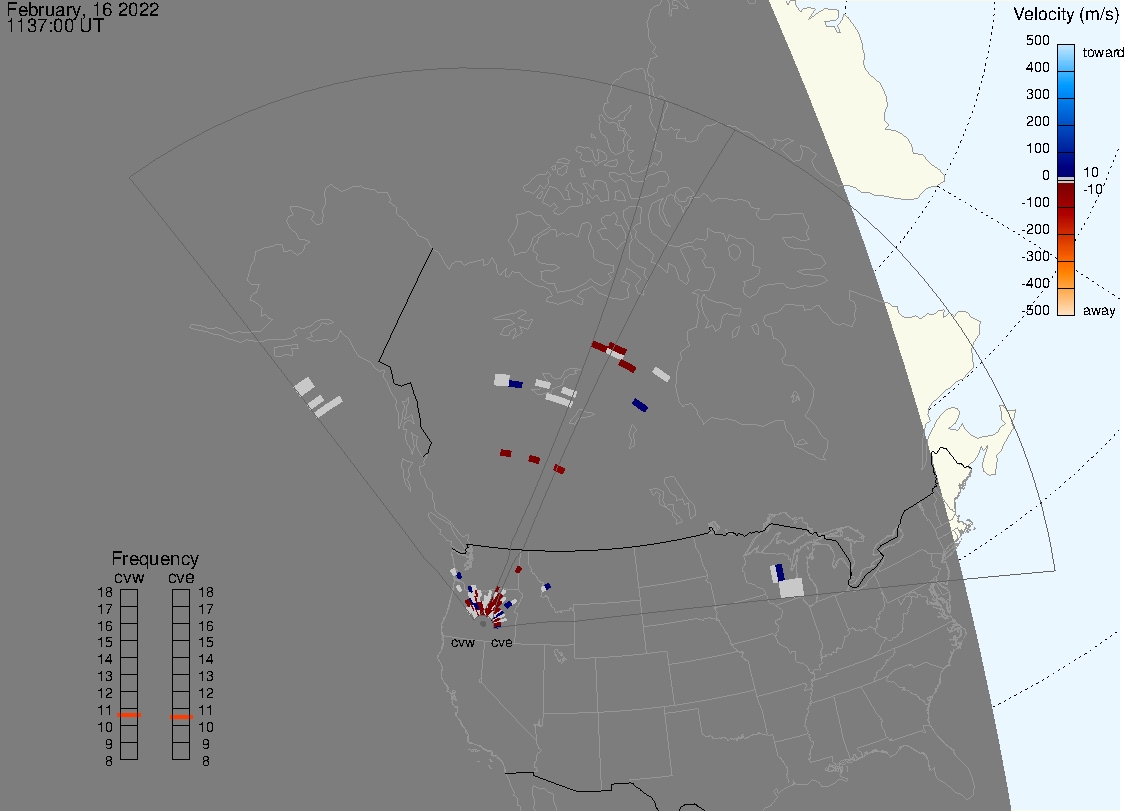Click the '200' velocity scale value

[x=1037, y=121]
